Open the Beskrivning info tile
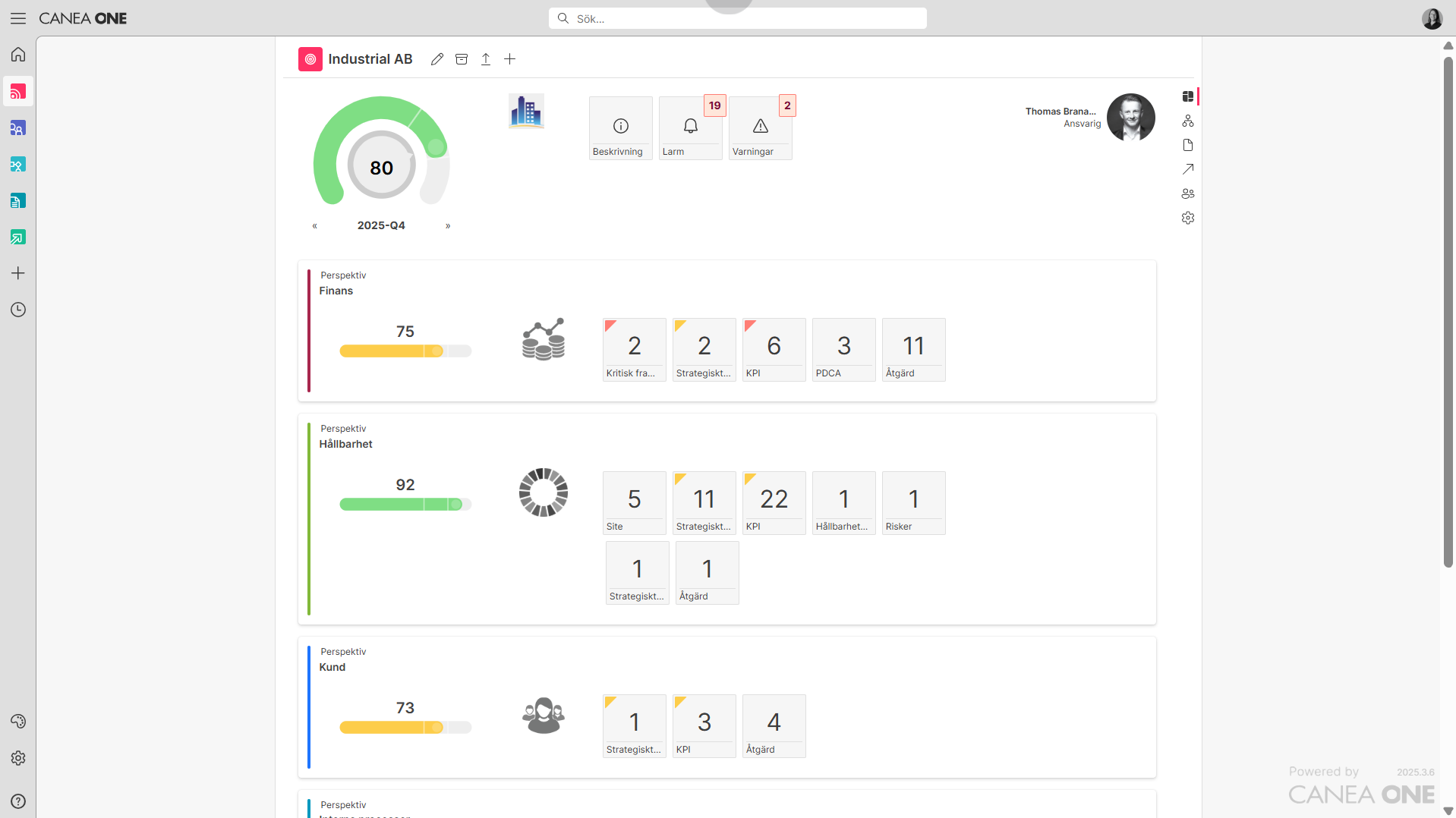The image size is (1456, 818). tap(620, 127)
